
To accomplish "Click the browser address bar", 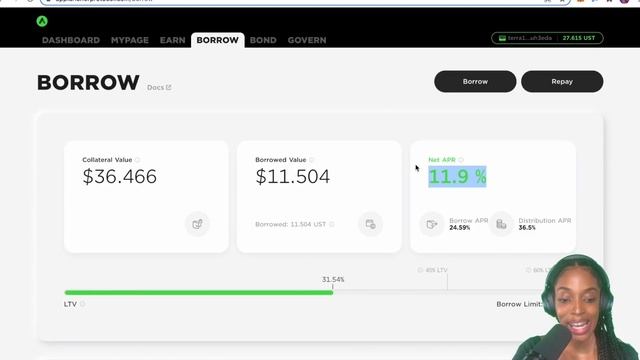I will coord(305,1).
